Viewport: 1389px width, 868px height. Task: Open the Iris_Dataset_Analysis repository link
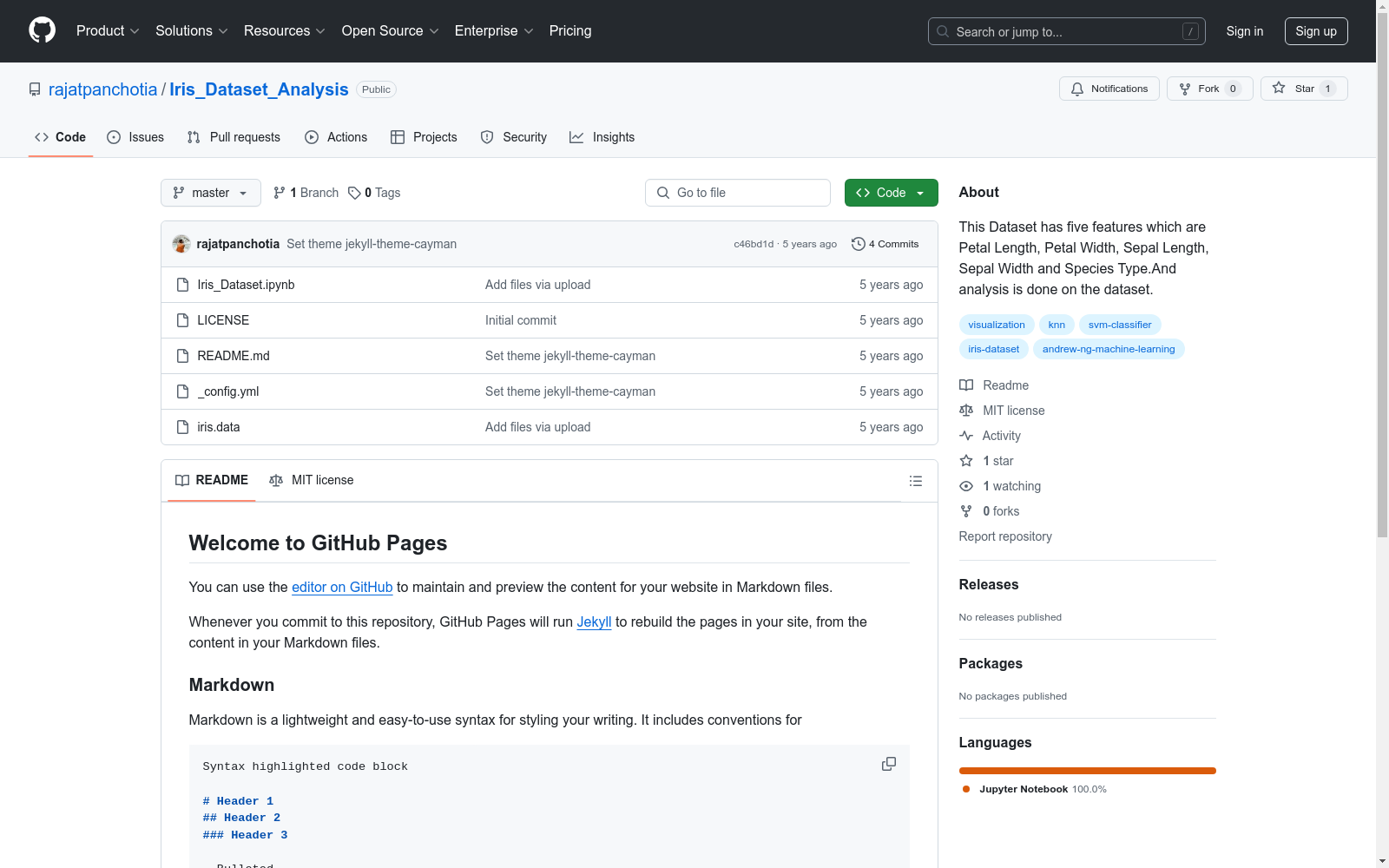point(259,89)
